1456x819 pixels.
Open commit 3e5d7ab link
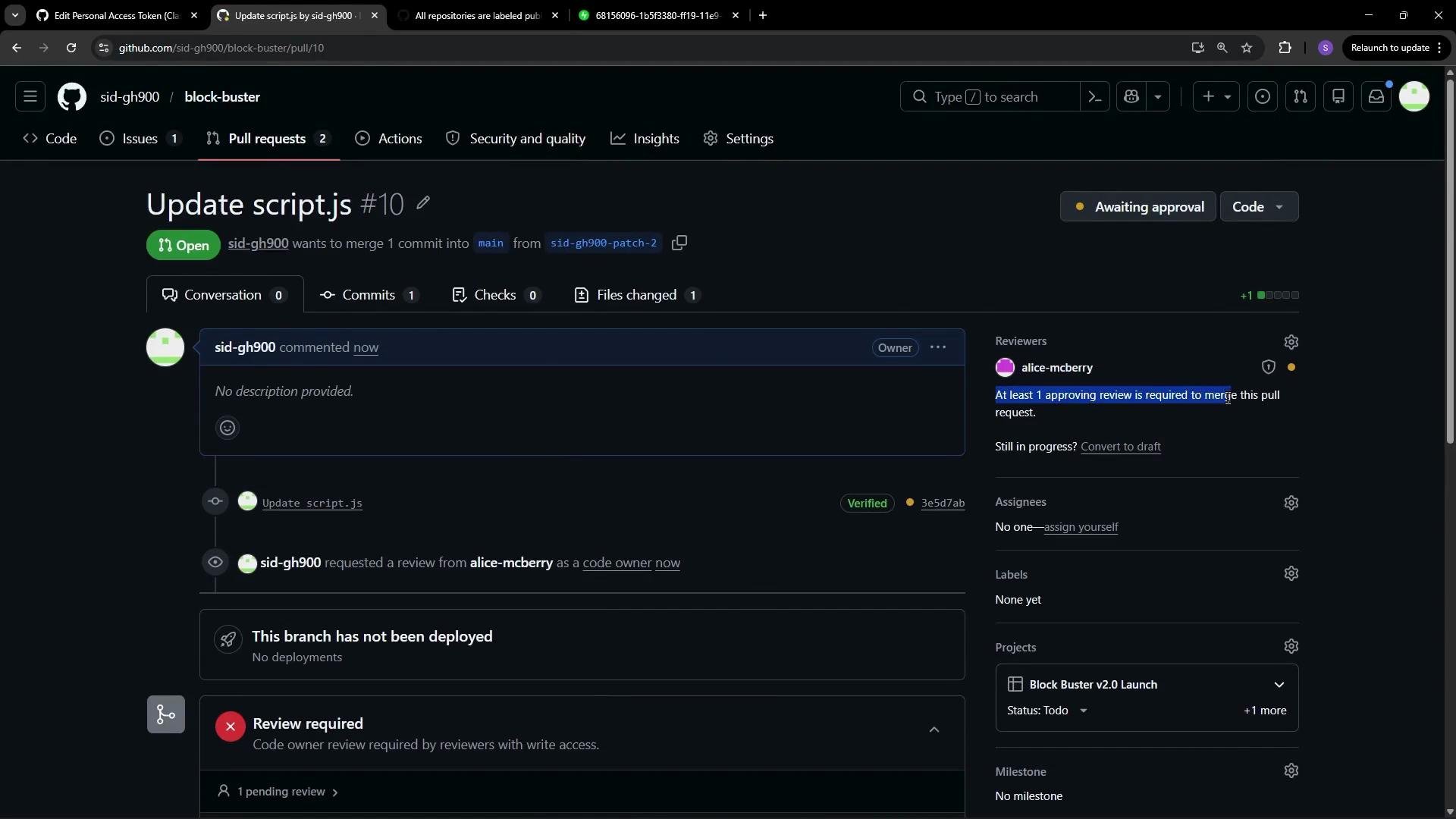pyautogui.click(x=943, y=503)
